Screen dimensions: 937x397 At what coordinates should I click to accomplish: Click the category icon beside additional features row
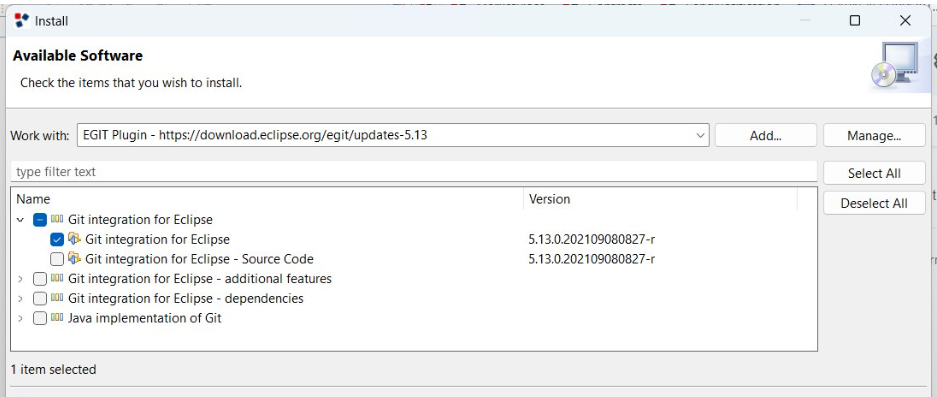[57, 279]
